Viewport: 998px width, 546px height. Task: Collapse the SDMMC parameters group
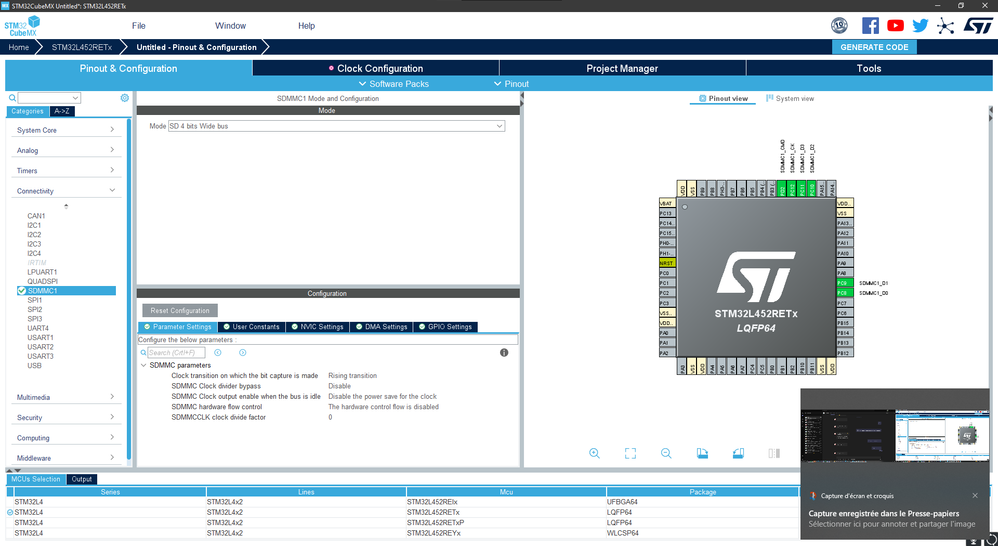click(143, 365)
